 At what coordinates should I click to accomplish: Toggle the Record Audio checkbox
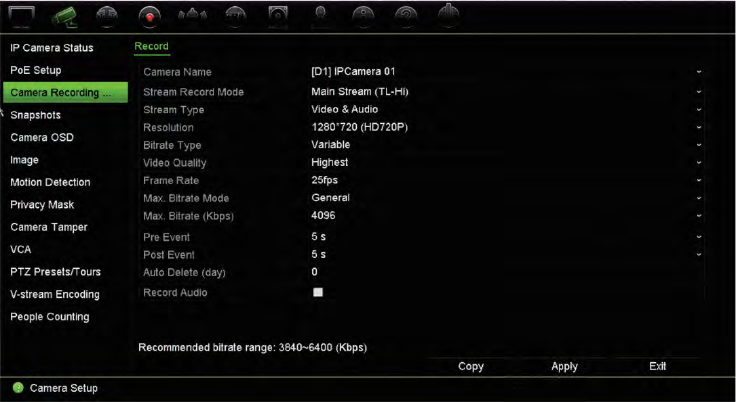(x=318, y=292)
